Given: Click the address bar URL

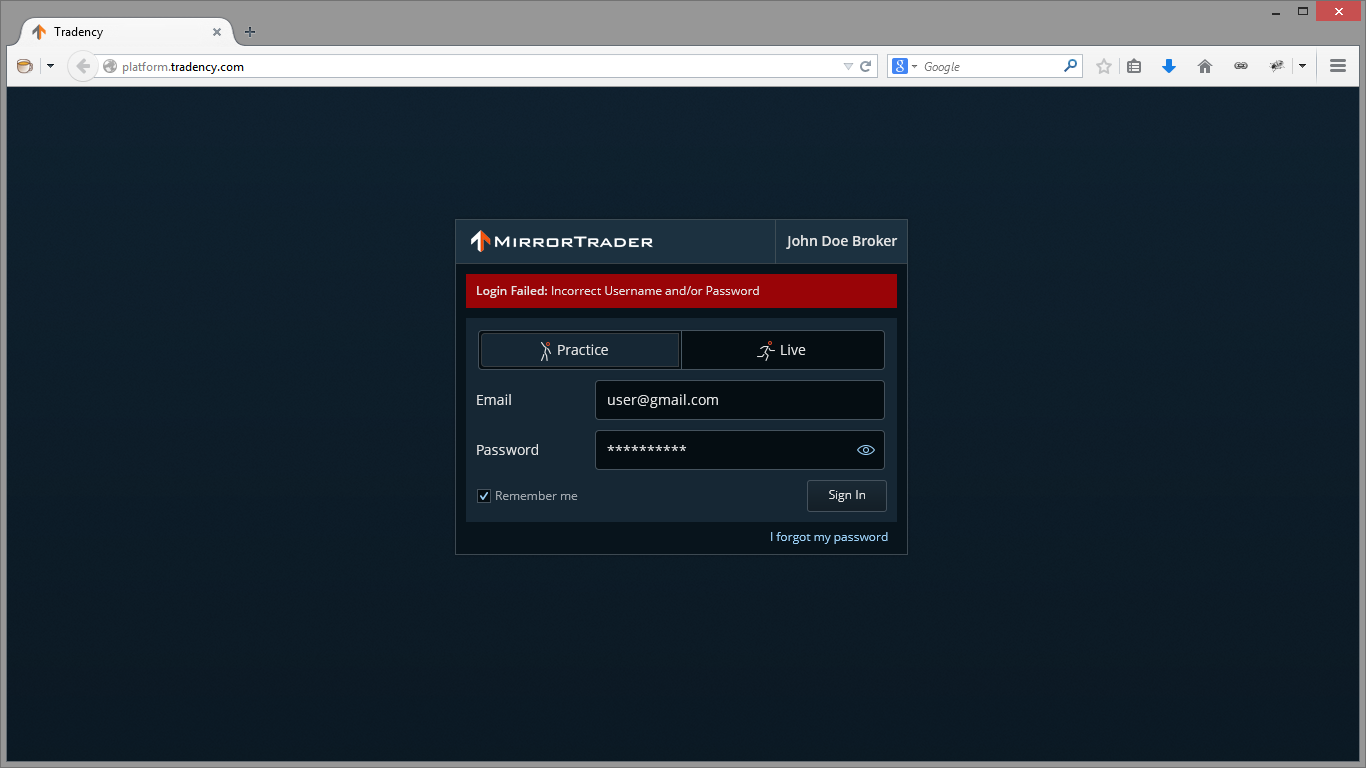Looking at the screenshot, I should pos(183,67).
